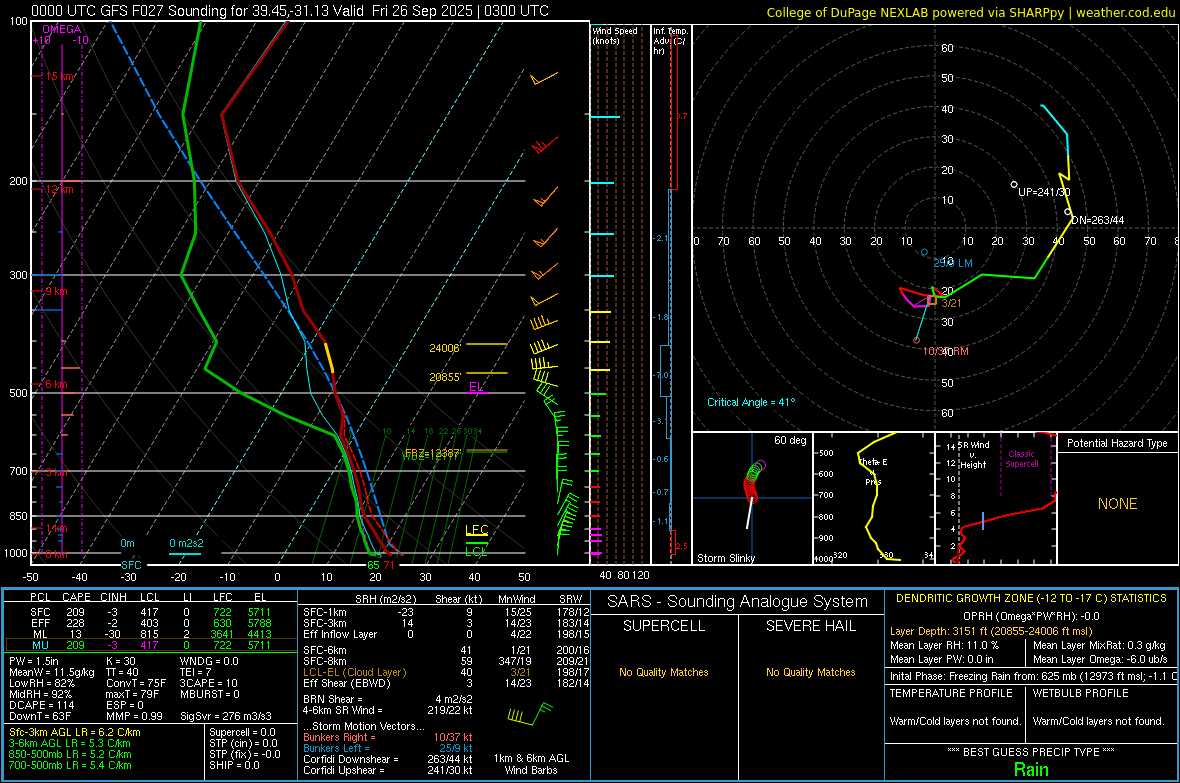Select the EFF parcel row
Image resolution: width=1180 pixels, height=783 pixels.
tap(150, 623)
